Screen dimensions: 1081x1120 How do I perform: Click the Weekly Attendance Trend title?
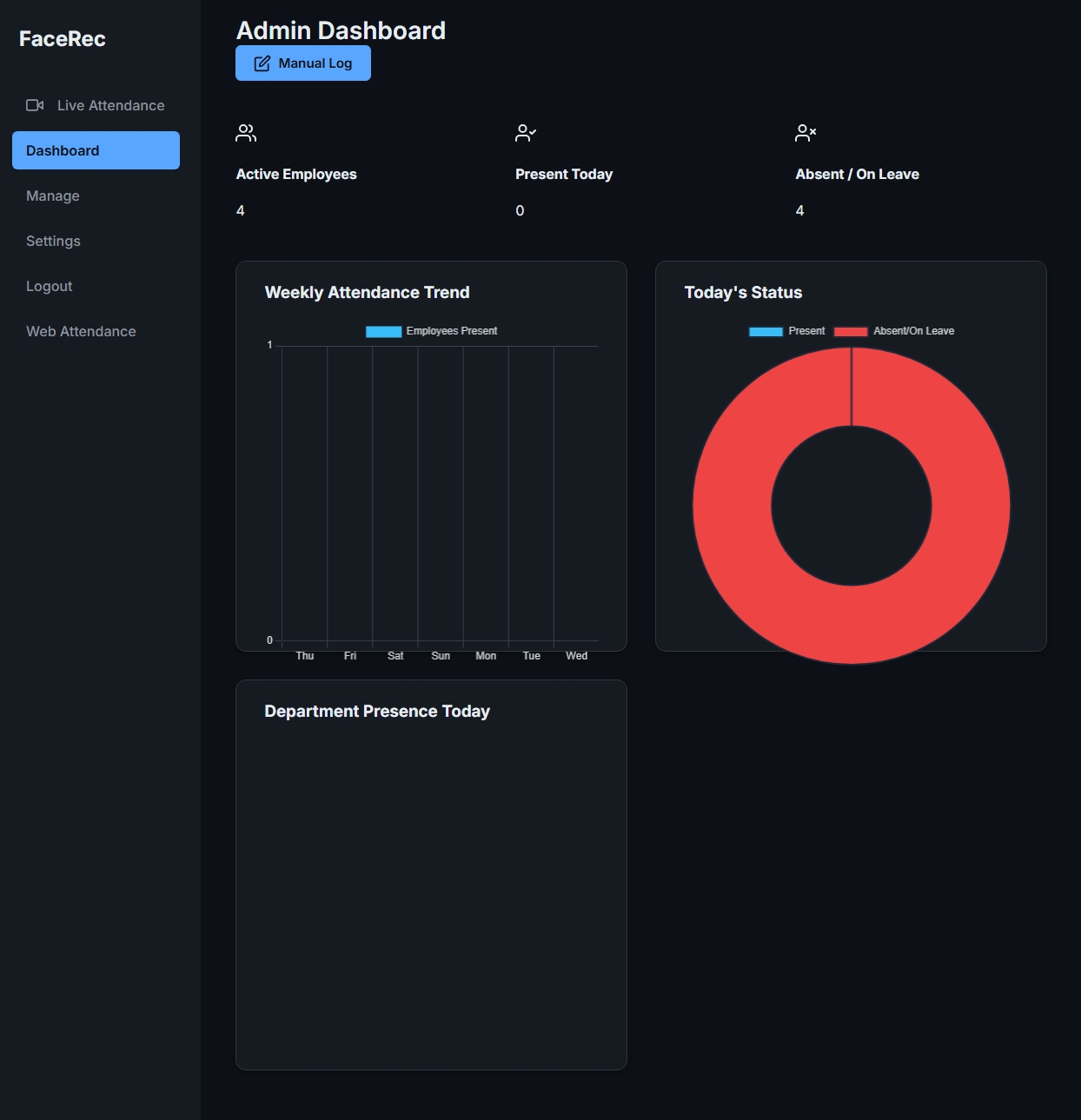tap(367, 292)
